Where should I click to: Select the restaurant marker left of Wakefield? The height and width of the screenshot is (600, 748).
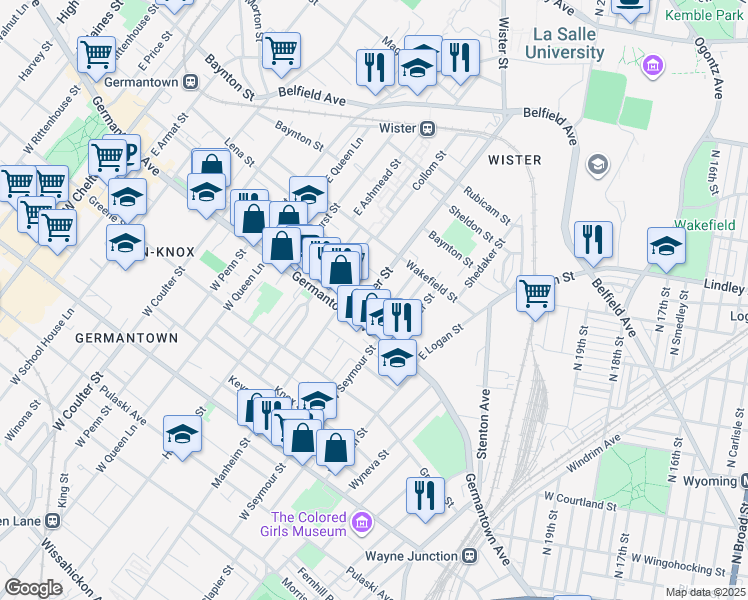coord(594,241)
